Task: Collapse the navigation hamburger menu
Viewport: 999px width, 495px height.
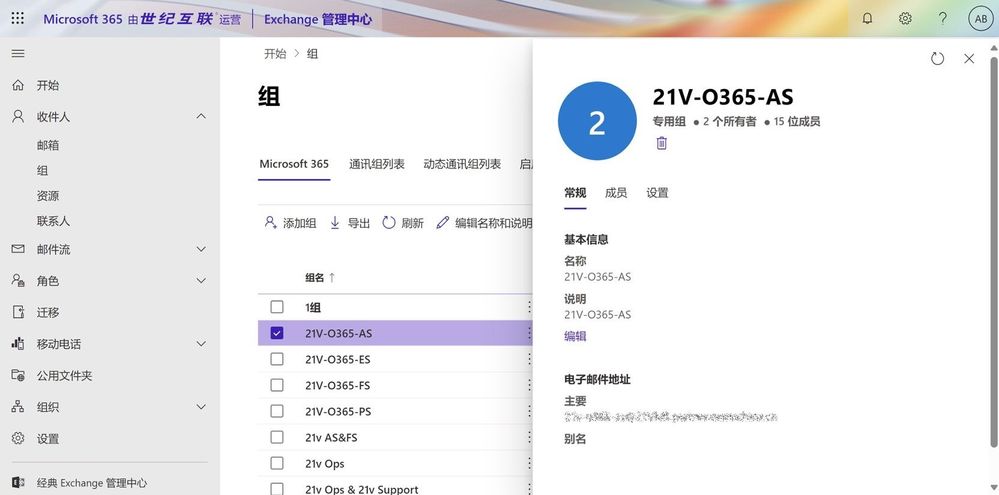Action: 18,54
